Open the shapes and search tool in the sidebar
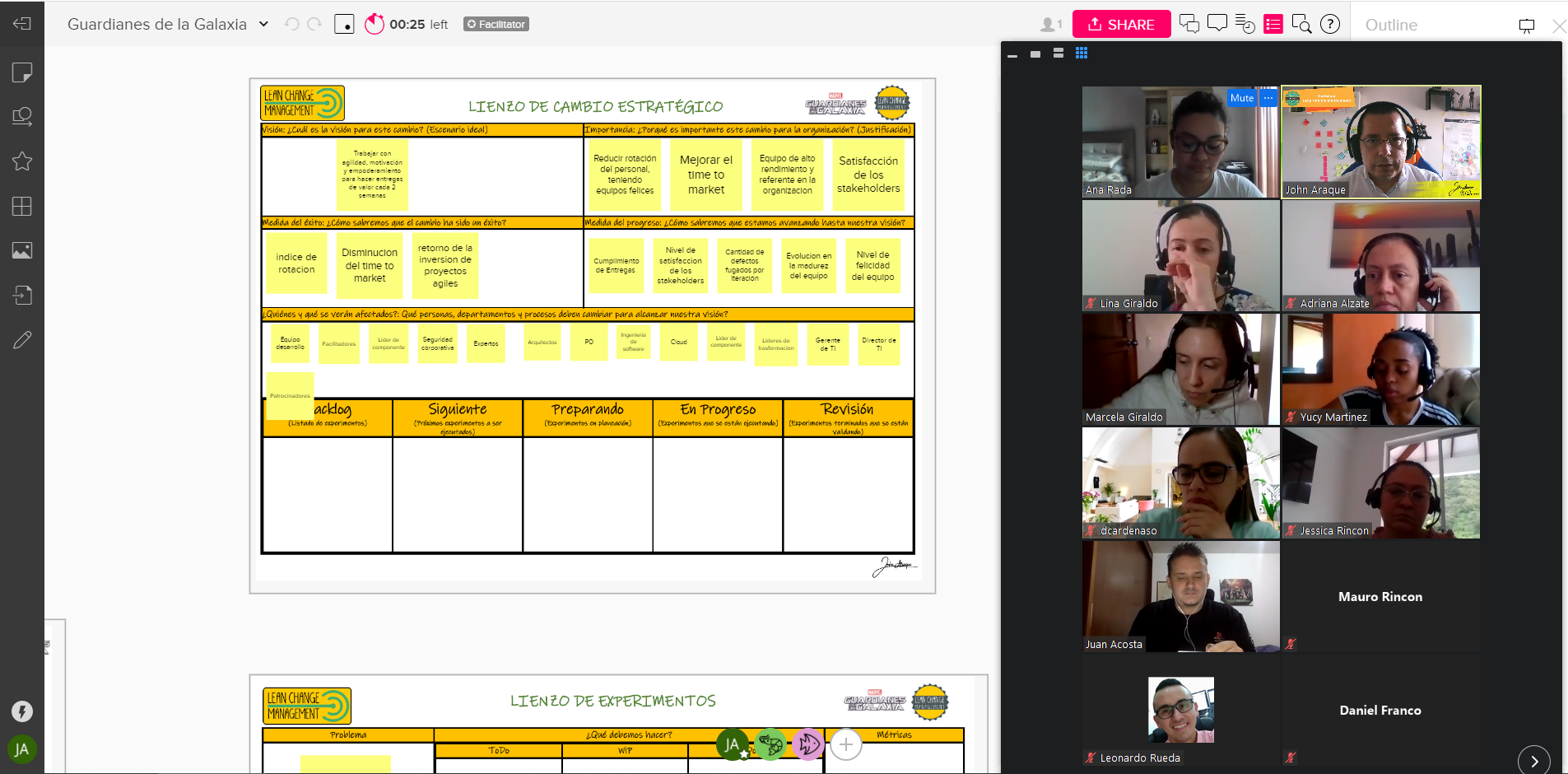This screenshot has height=774, width=1568. pyautogui.click(x=22, y=117)
